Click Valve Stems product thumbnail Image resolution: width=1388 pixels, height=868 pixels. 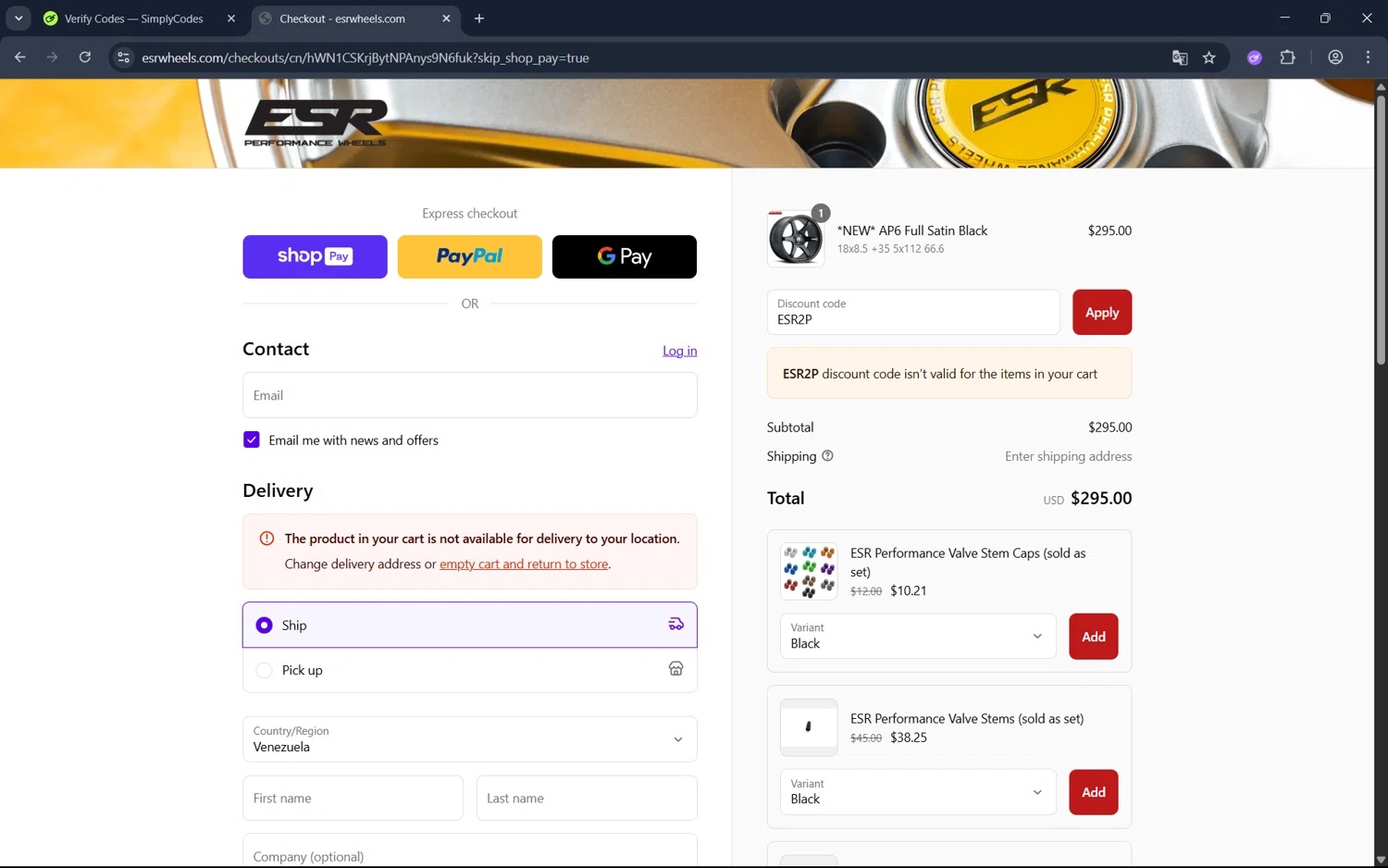pyautogui.click(x=809, y=727)
